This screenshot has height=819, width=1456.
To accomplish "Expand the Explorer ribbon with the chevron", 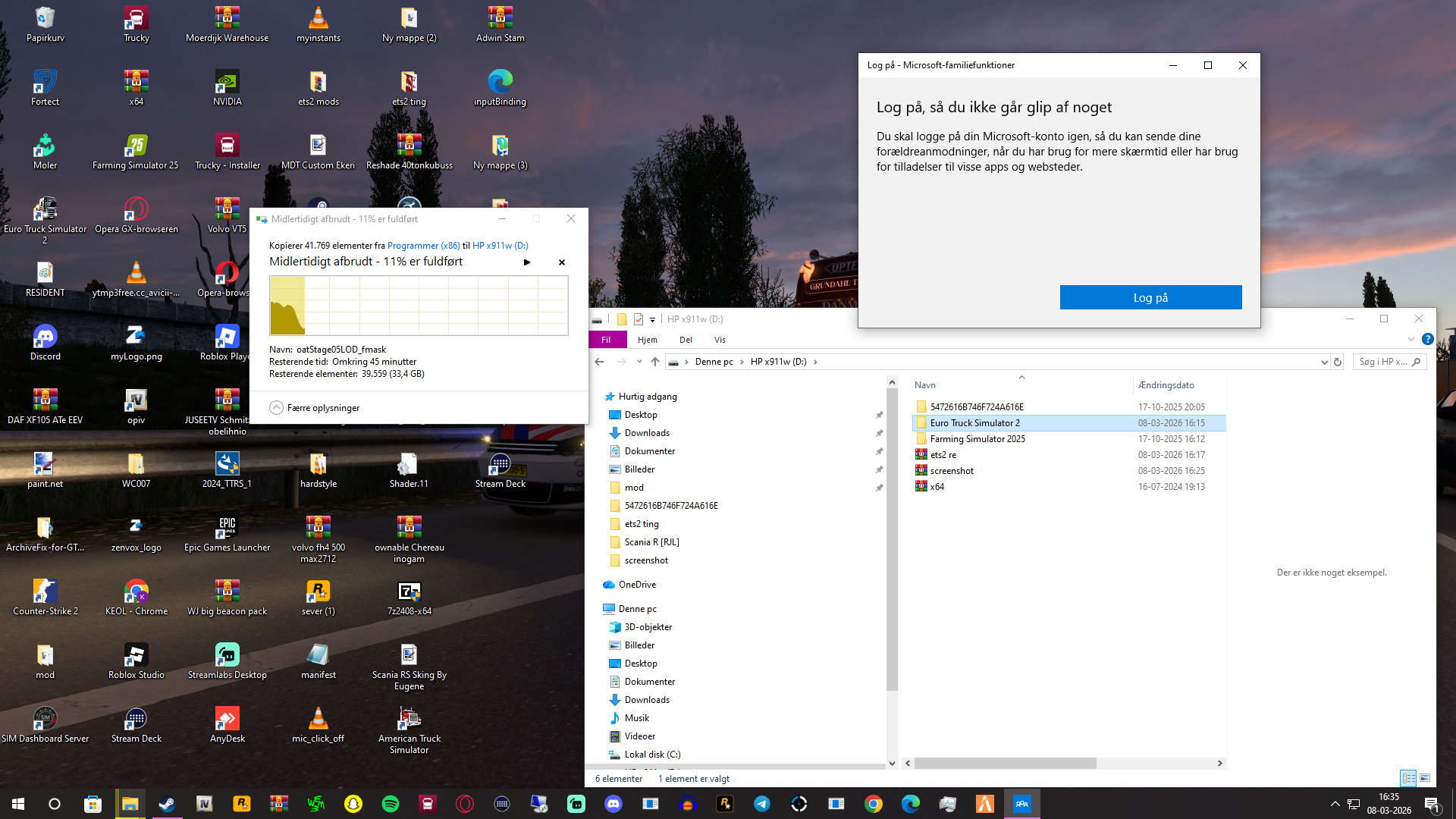I will pyautogui.click(x=1410, y=340).
